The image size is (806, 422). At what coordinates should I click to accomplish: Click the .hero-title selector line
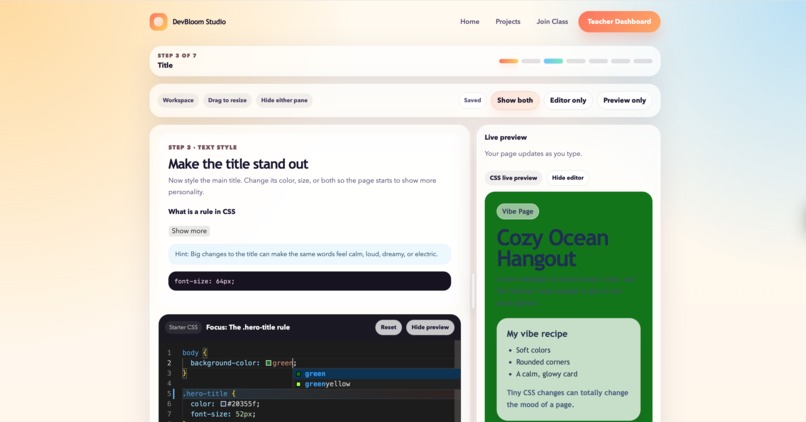pos(209,394)
